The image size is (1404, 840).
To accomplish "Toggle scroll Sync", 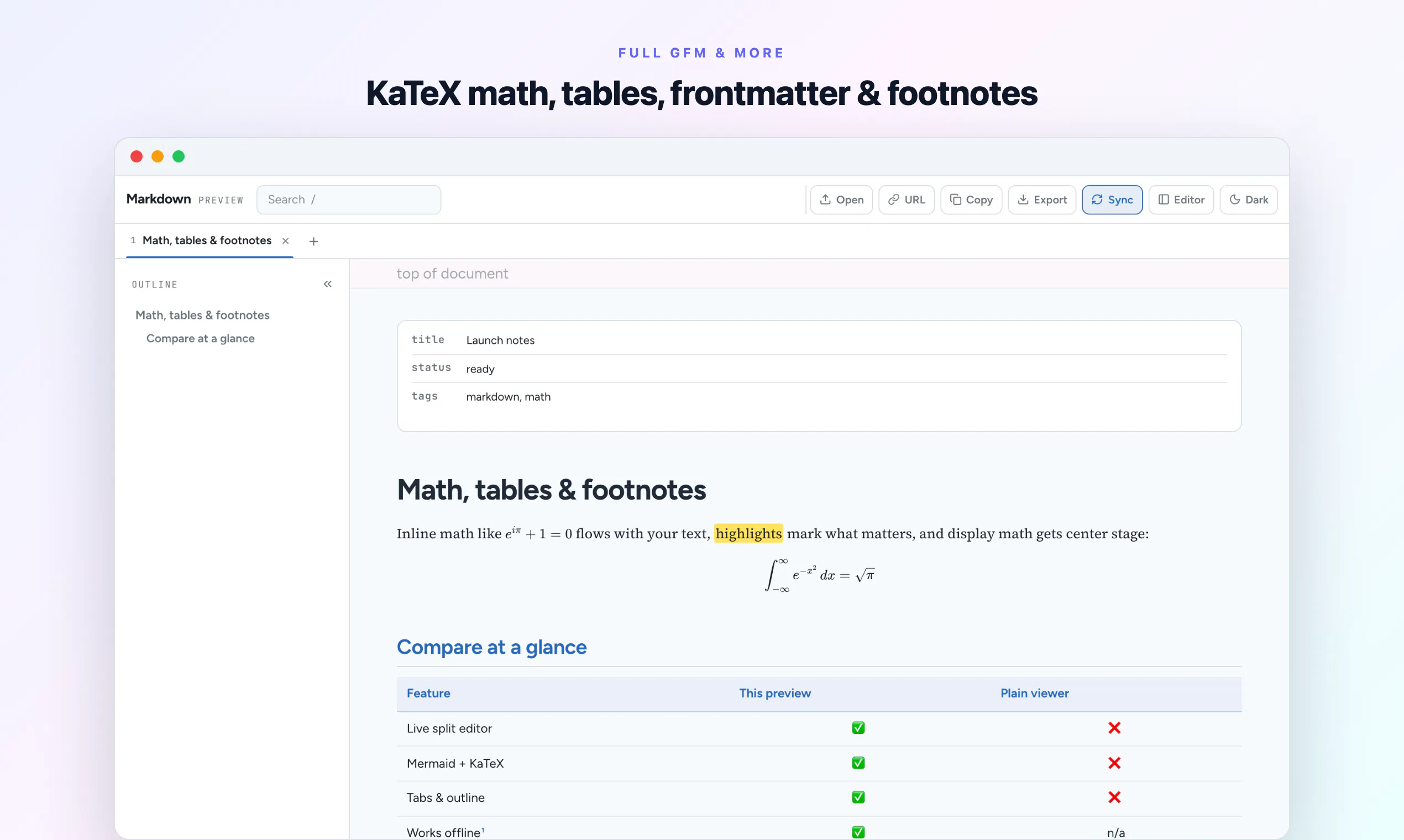I will click(x=1112, y=200).
